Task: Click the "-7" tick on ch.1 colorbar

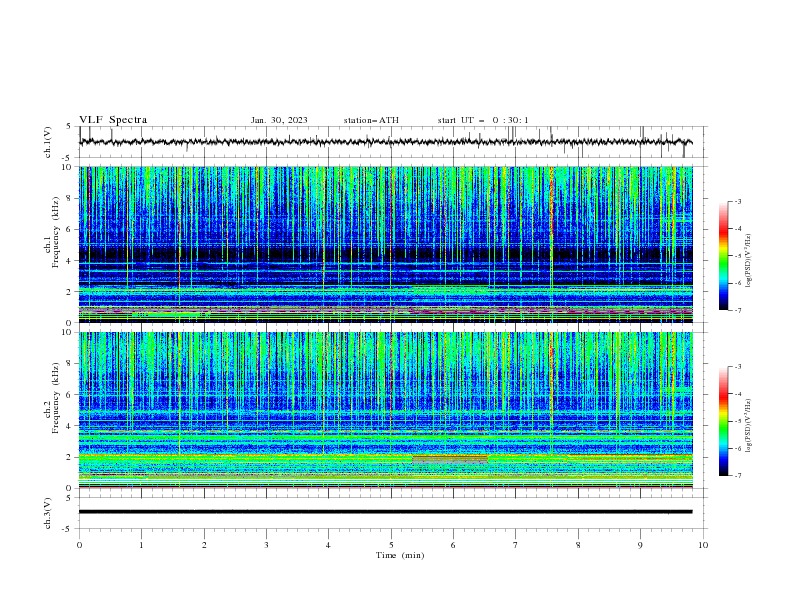Action: pos(737,311)
